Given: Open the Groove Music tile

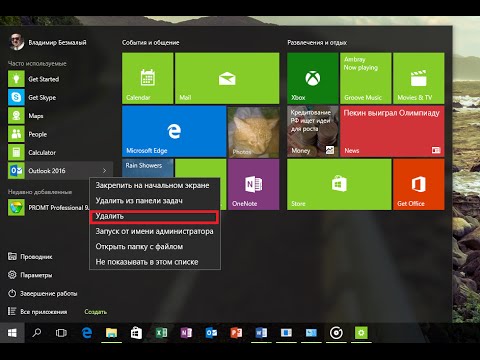Looking at the screenshot, I should point(366,78).
